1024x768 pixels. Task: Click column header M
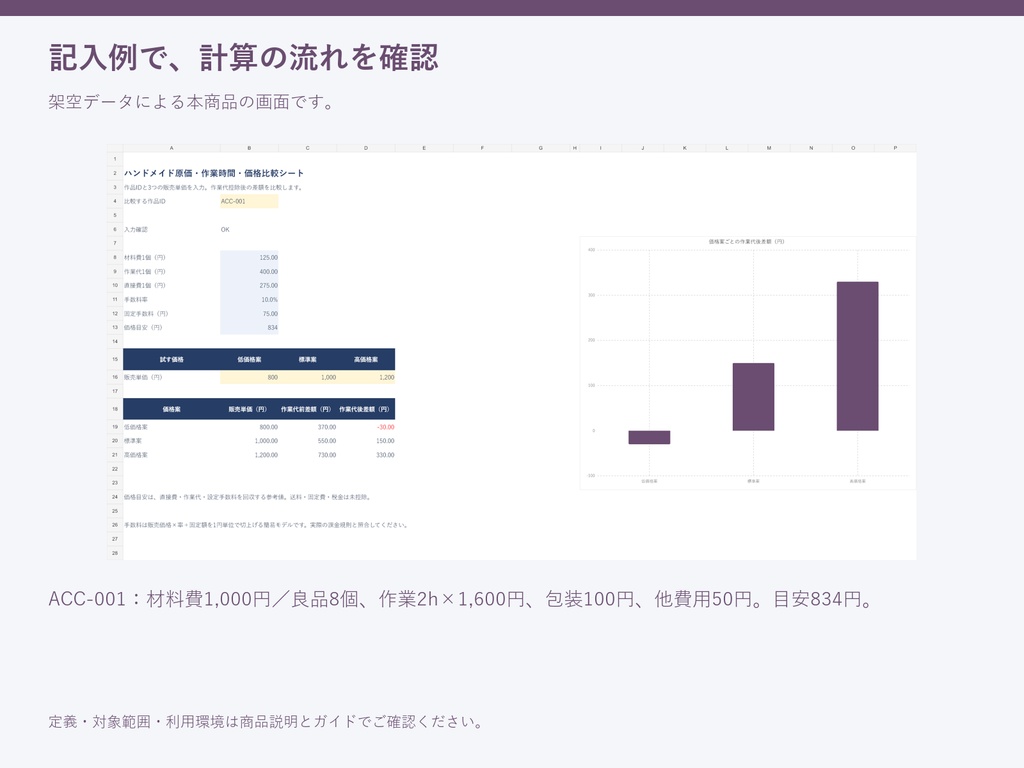coord(769,148)
